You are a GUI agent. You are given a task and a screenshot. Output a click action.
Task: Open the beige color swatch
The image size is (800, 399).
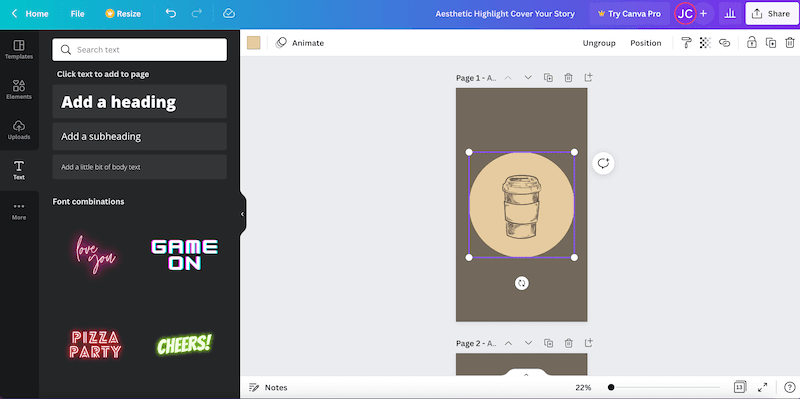pos(254,43)
